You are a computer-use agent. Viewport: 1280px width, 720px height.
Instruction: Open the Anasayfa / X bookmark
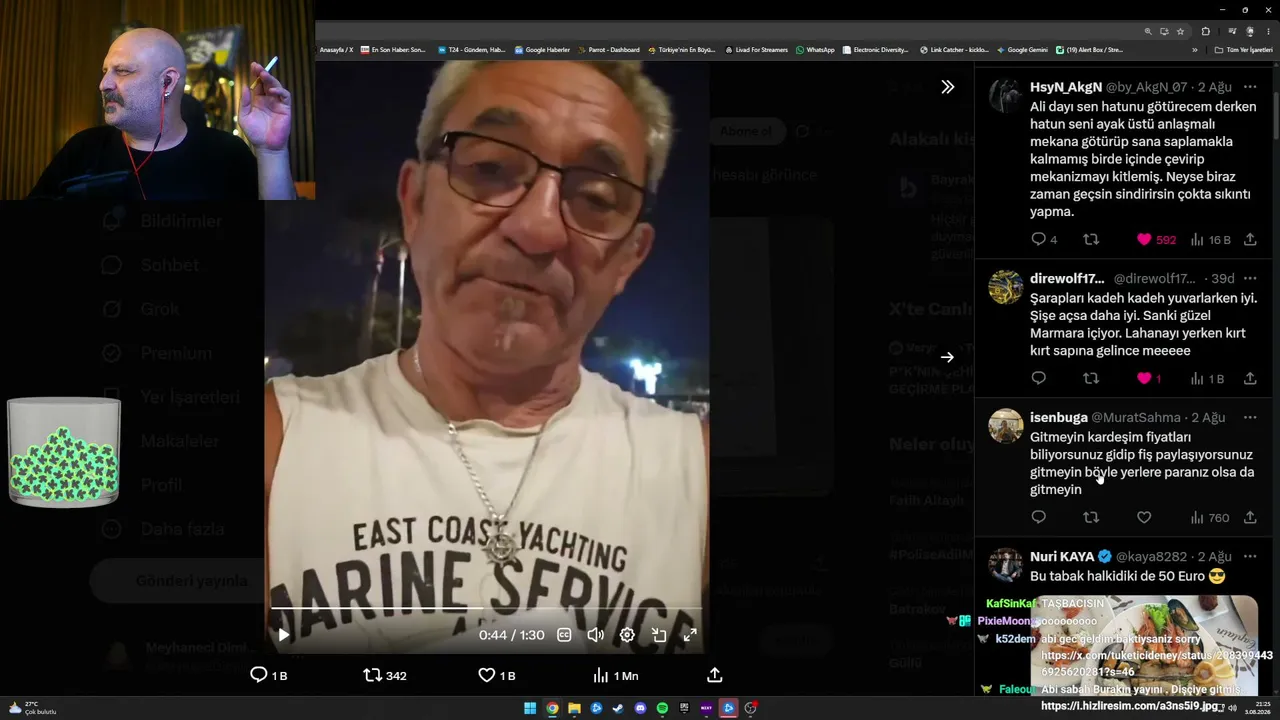pyautogui.click(x=336, y=50)
